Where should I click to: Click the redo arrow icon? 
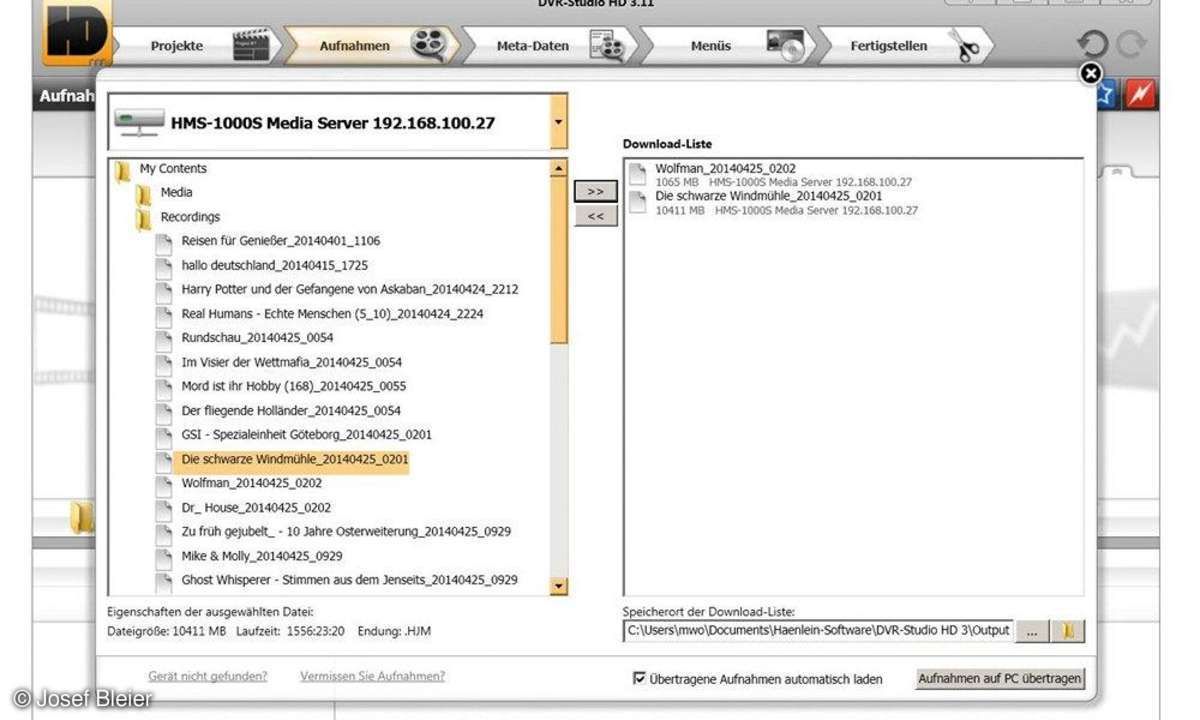(x=1131, y=45)
